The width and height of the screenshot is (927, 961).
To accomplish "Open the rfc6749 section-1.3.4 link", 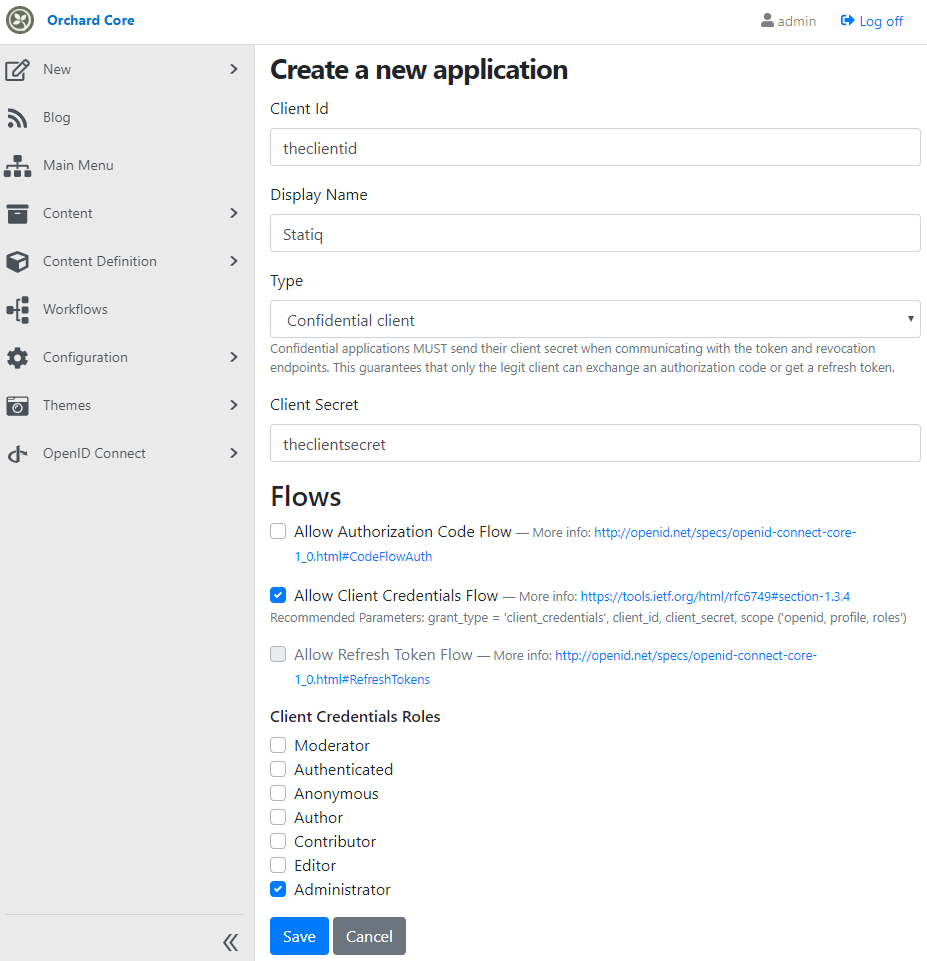I will tap(715, 596).
